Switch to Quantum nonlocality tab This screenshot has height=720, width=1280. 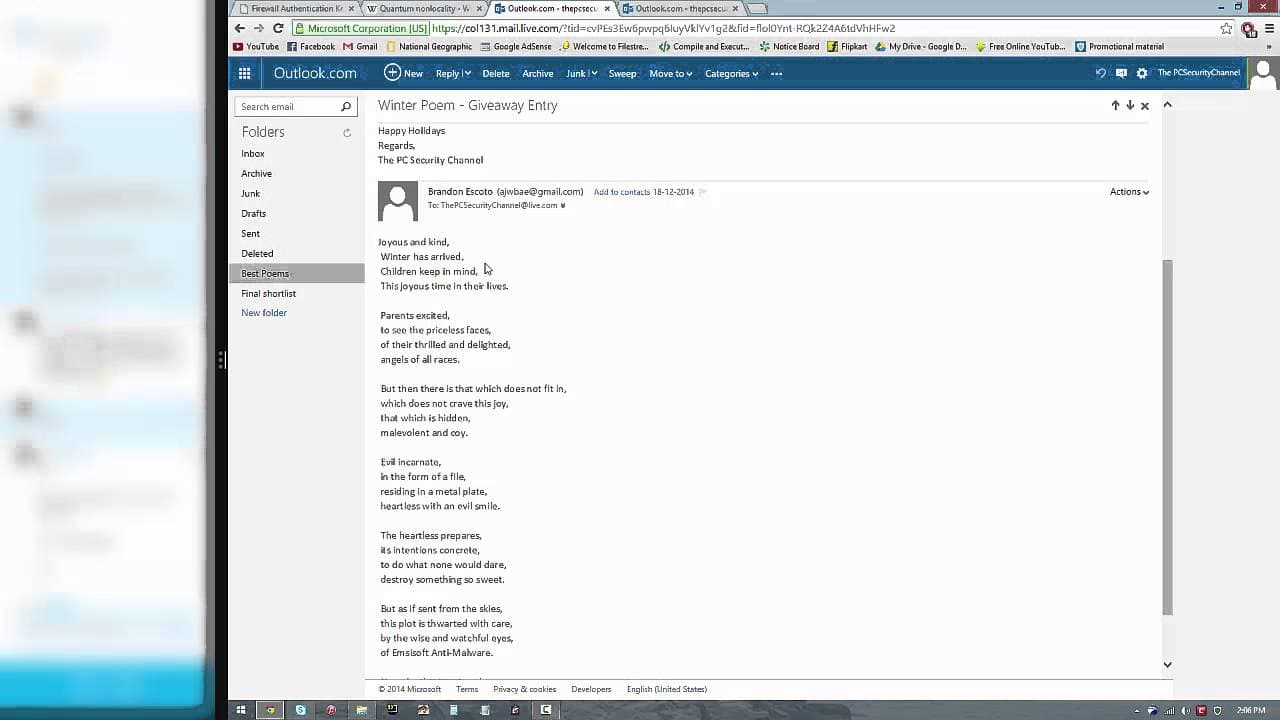pos(424,8)
